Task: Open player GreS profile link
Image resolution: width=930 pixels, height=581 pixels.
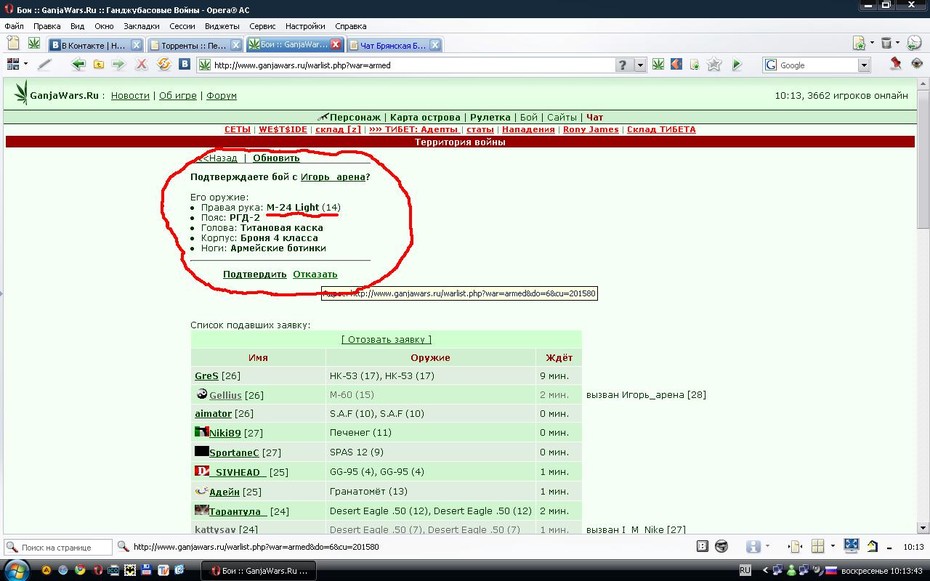Action: pos(206,375)
